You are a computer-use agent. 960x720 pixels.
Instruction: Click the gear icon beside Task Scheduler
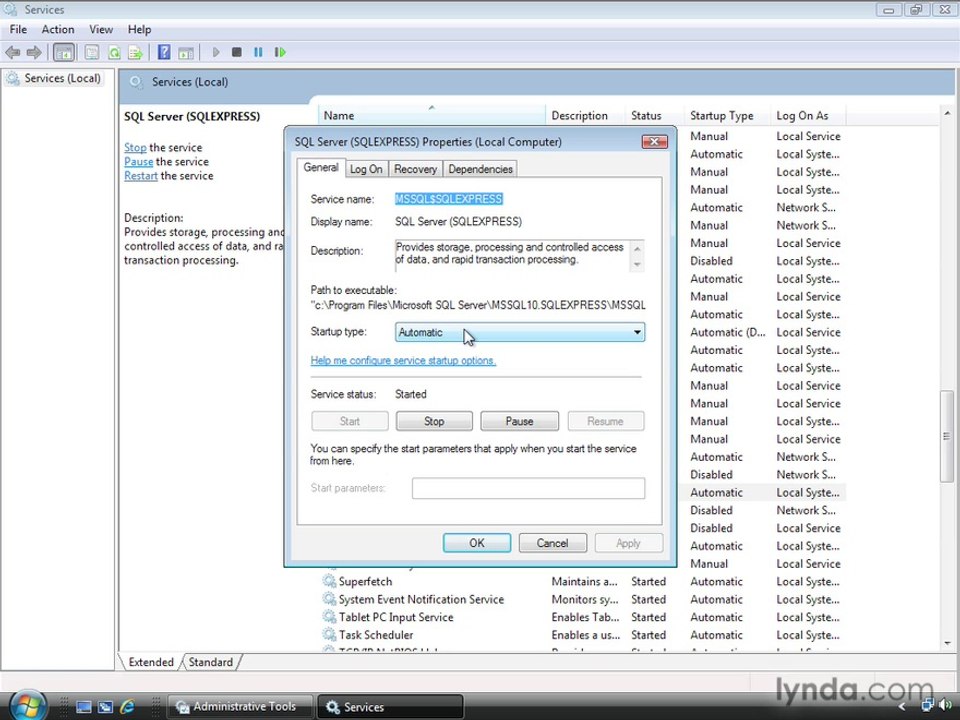329,634
